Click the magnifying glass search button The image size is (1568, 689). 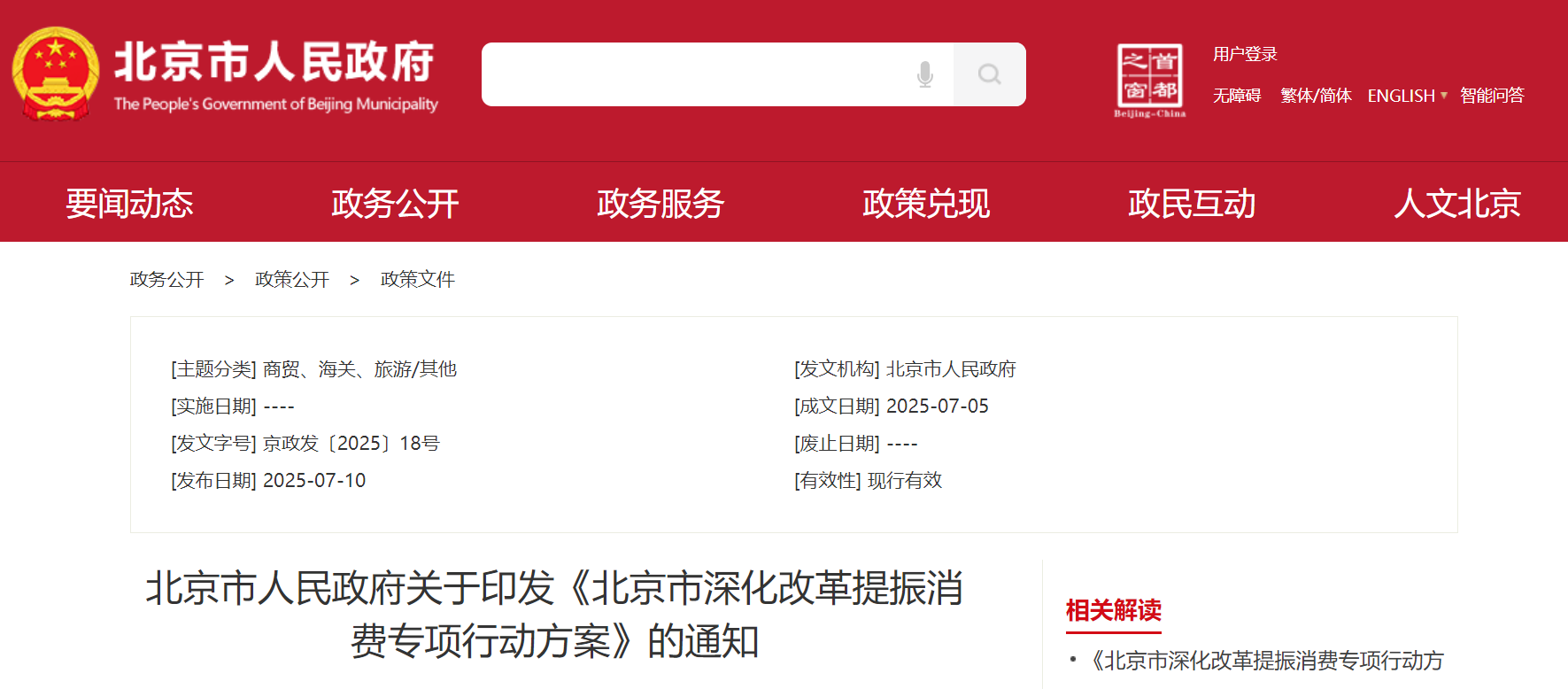tap(989, 74)
